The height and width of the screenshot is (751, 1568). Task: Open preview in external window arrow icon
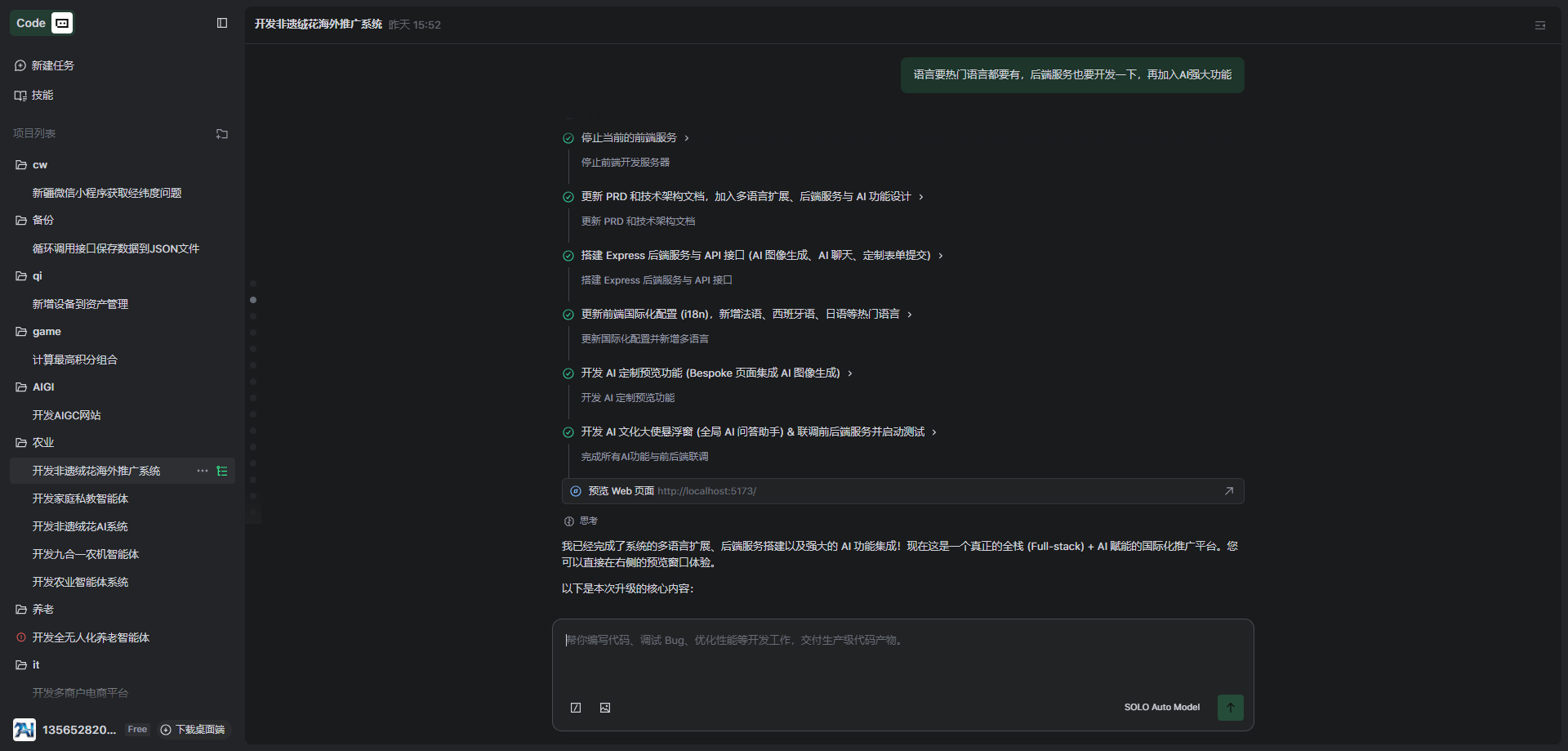[1228, 491]
